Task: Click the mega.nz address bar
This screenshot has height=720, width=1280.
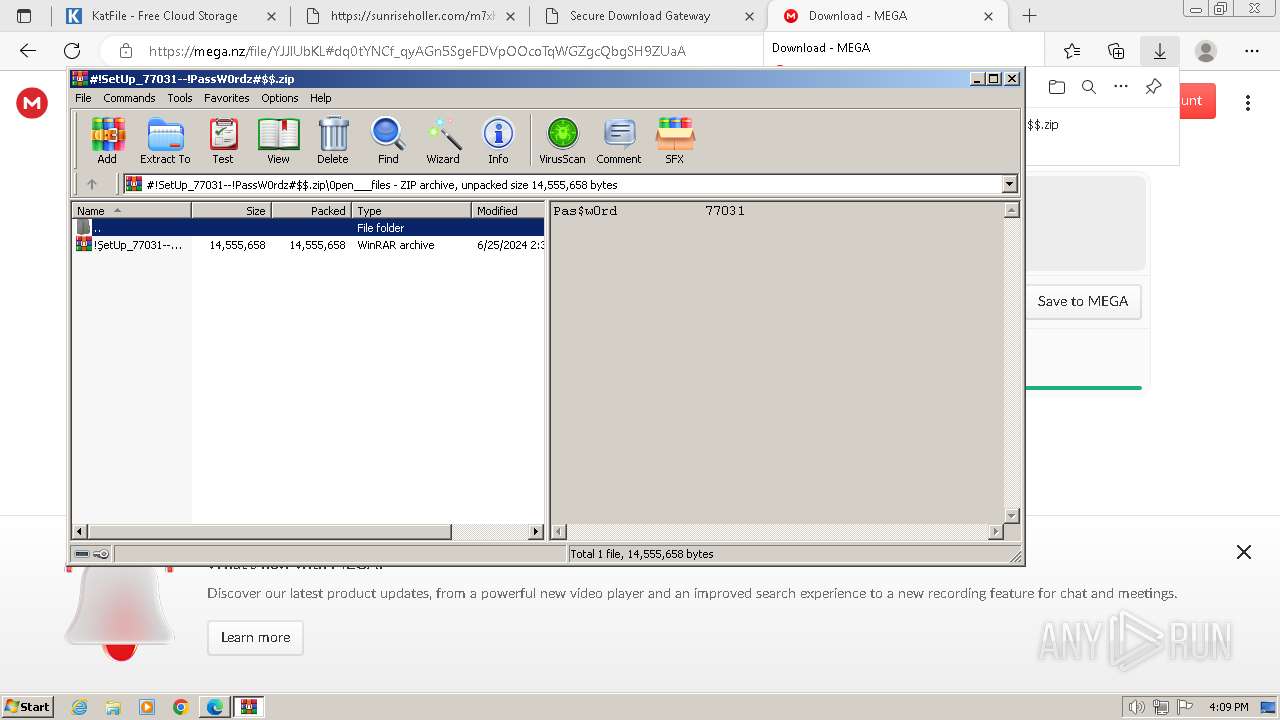Action: 417,51
